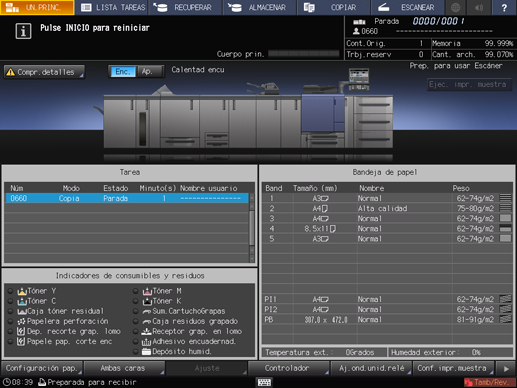Expand the Ambas caras options
Screen dimensions: 517x388
[x=124, y=368]
